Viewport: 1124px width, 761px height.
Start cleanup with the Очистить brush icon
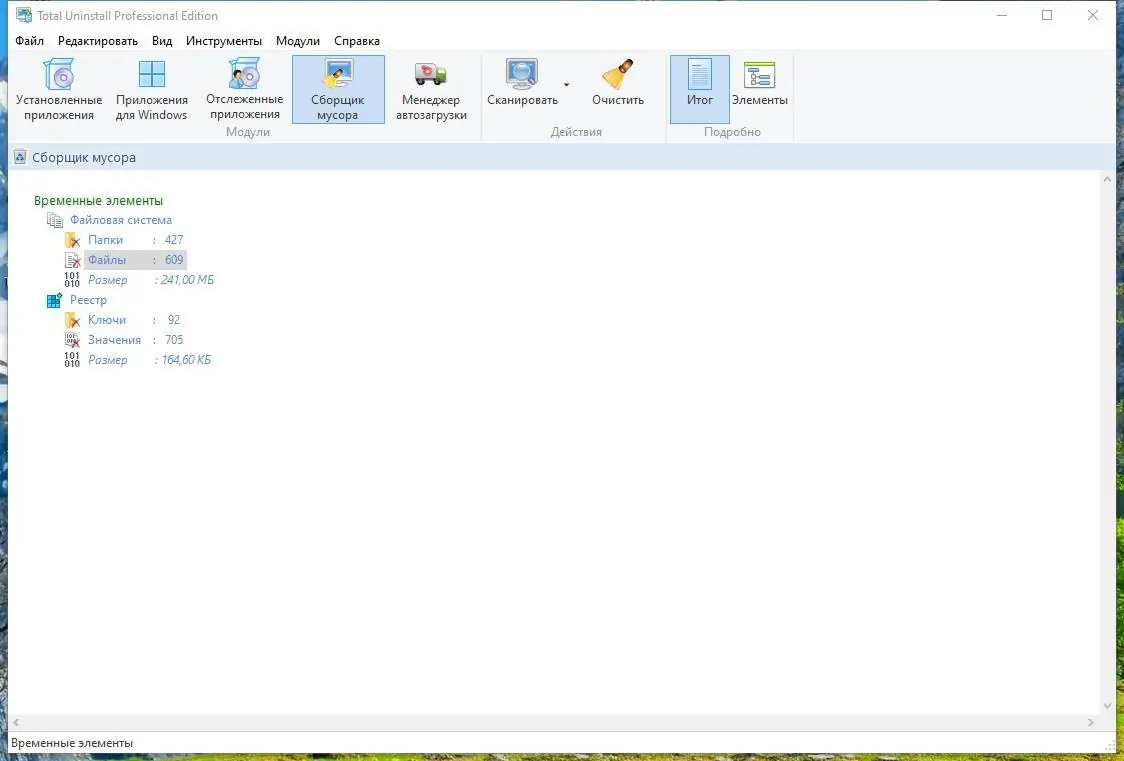[617, 75]
